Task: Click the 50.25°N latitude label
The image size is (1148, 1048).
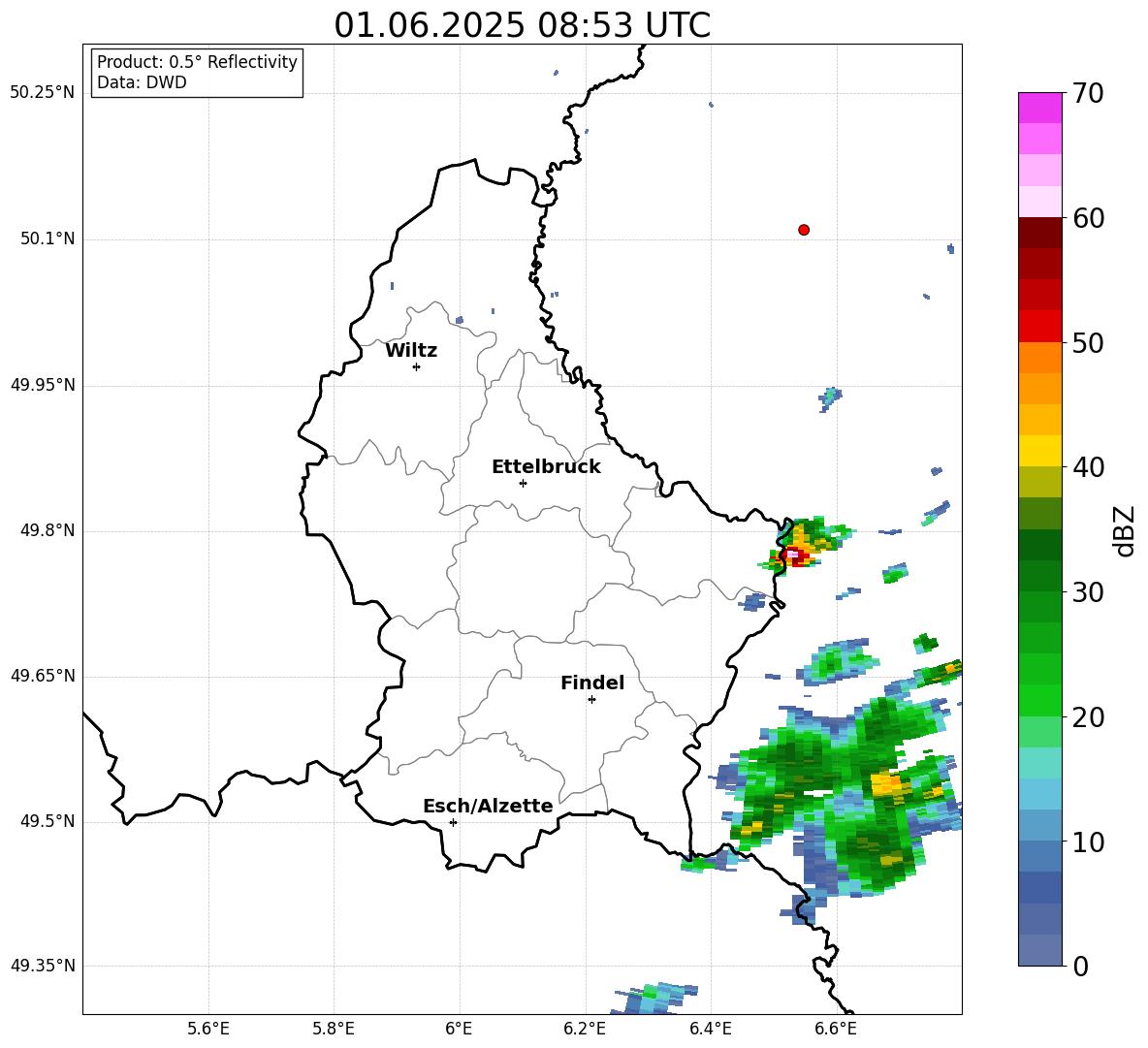Action: click(x=43, y=93)
